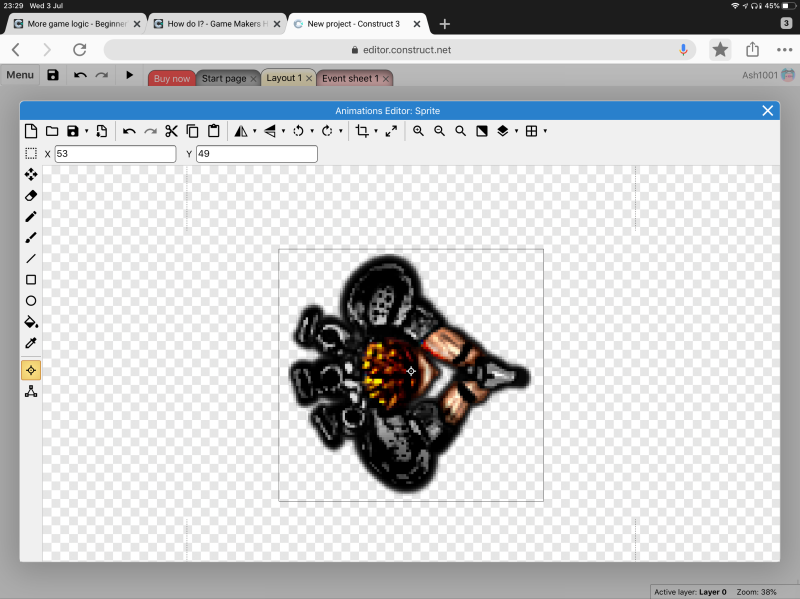The height and width of the screenshot is (599, 800).
Task: Select the color picker eyedropper tool
Action: click(31, 343)
